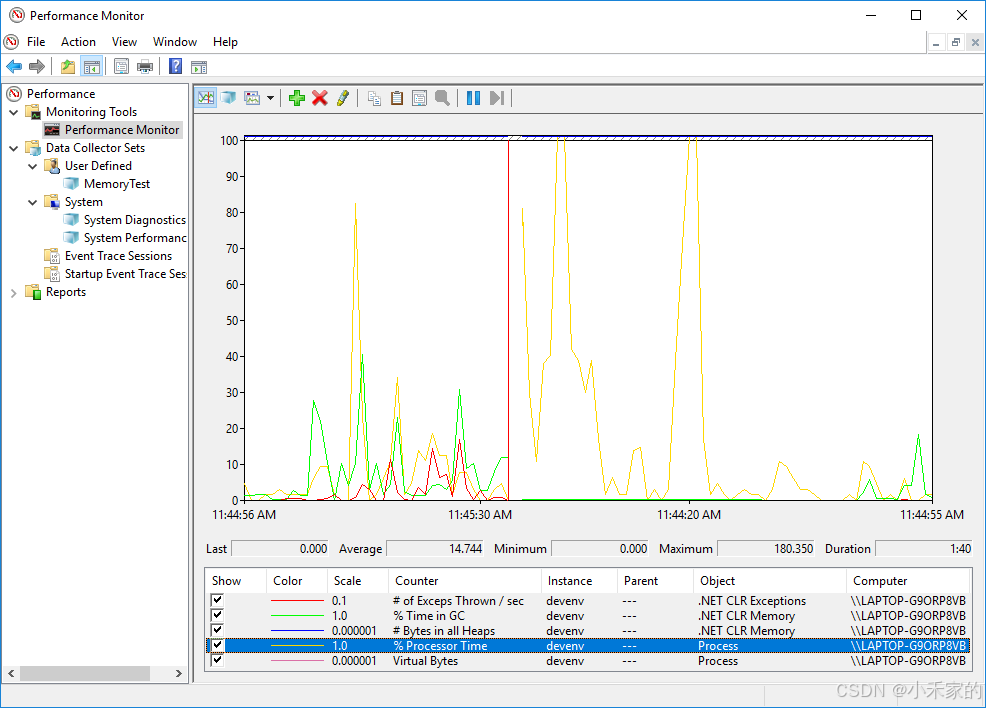Open graph Properties icon
986x708 pixels.
click(419, 98)
